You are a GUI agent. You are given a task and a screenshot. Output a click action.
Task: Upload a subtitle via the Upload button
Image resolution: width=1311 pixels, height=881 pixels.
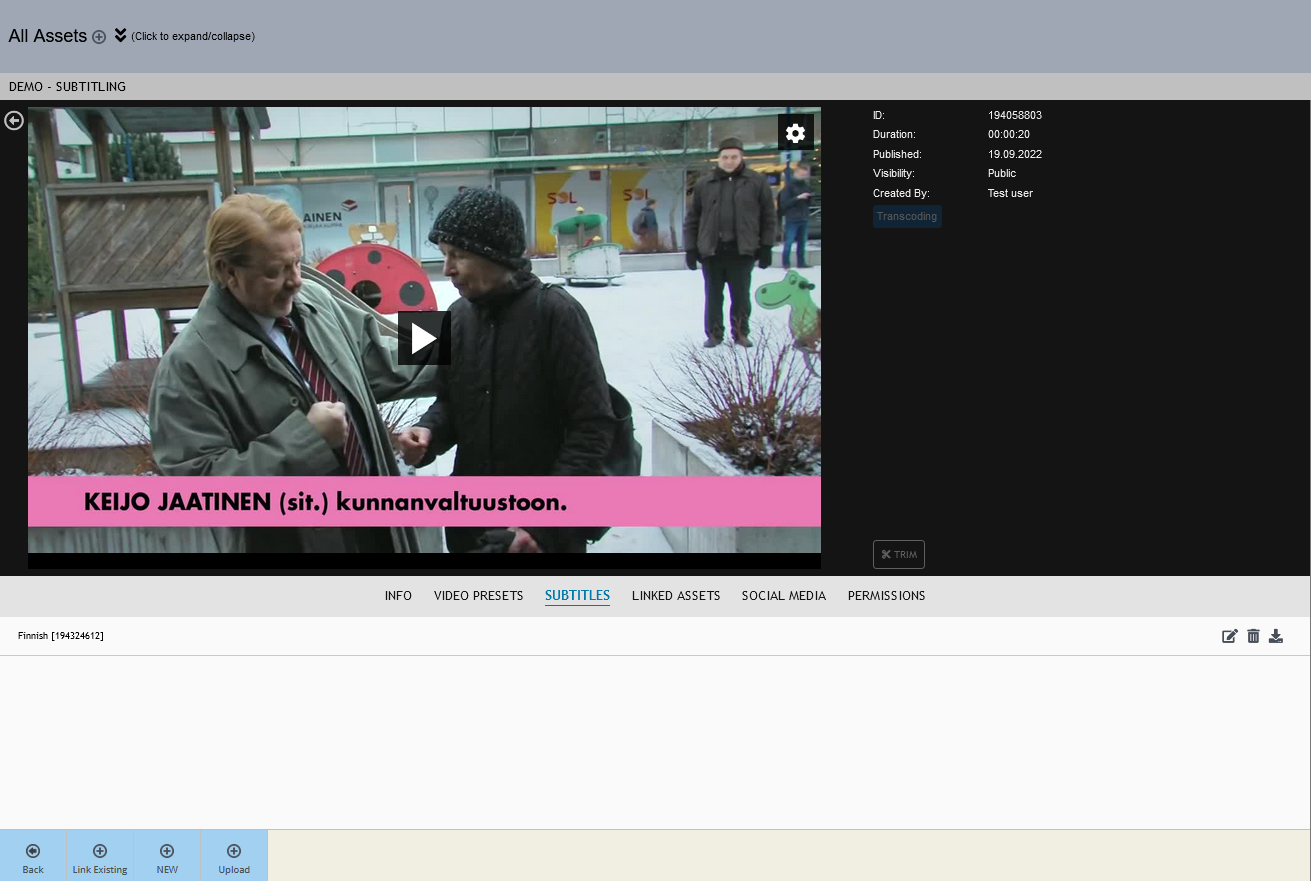(x=234, y=856)
